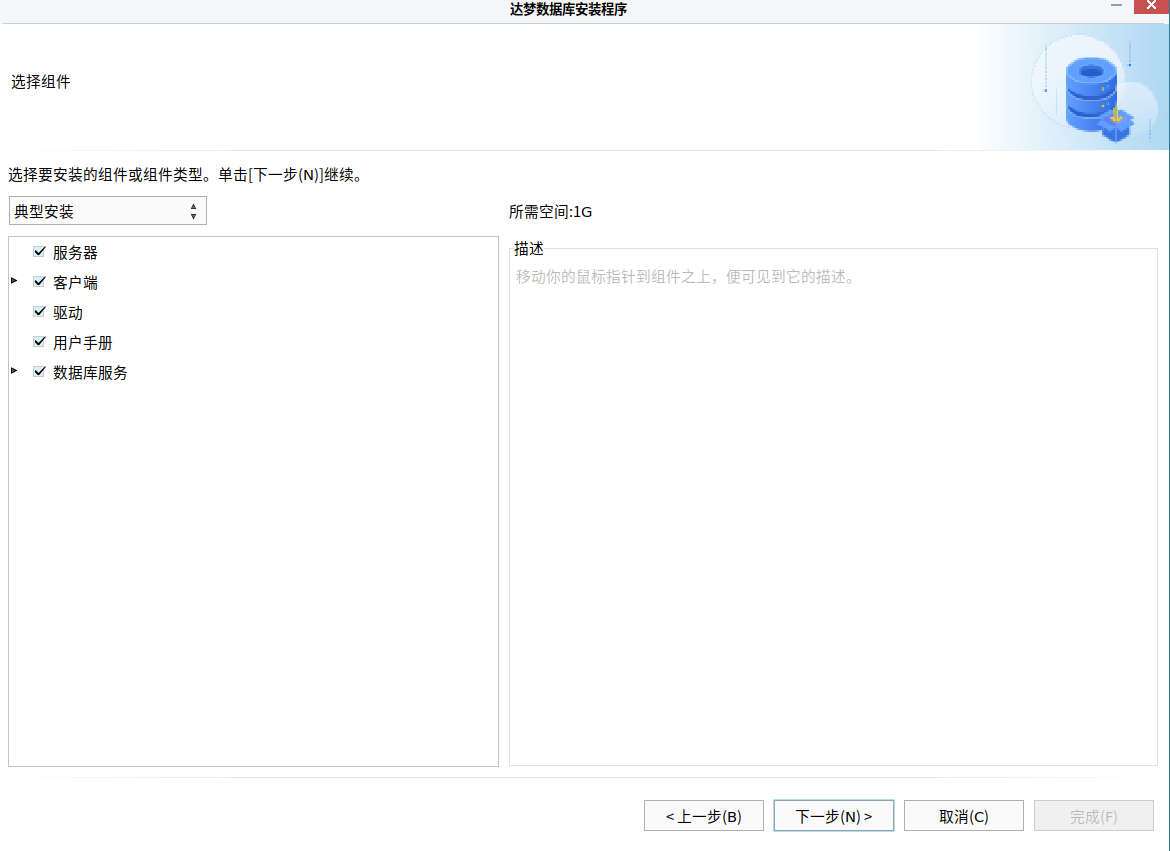Click the 描述 description text area
The image size is (1170, 851).
coord(833,506)
